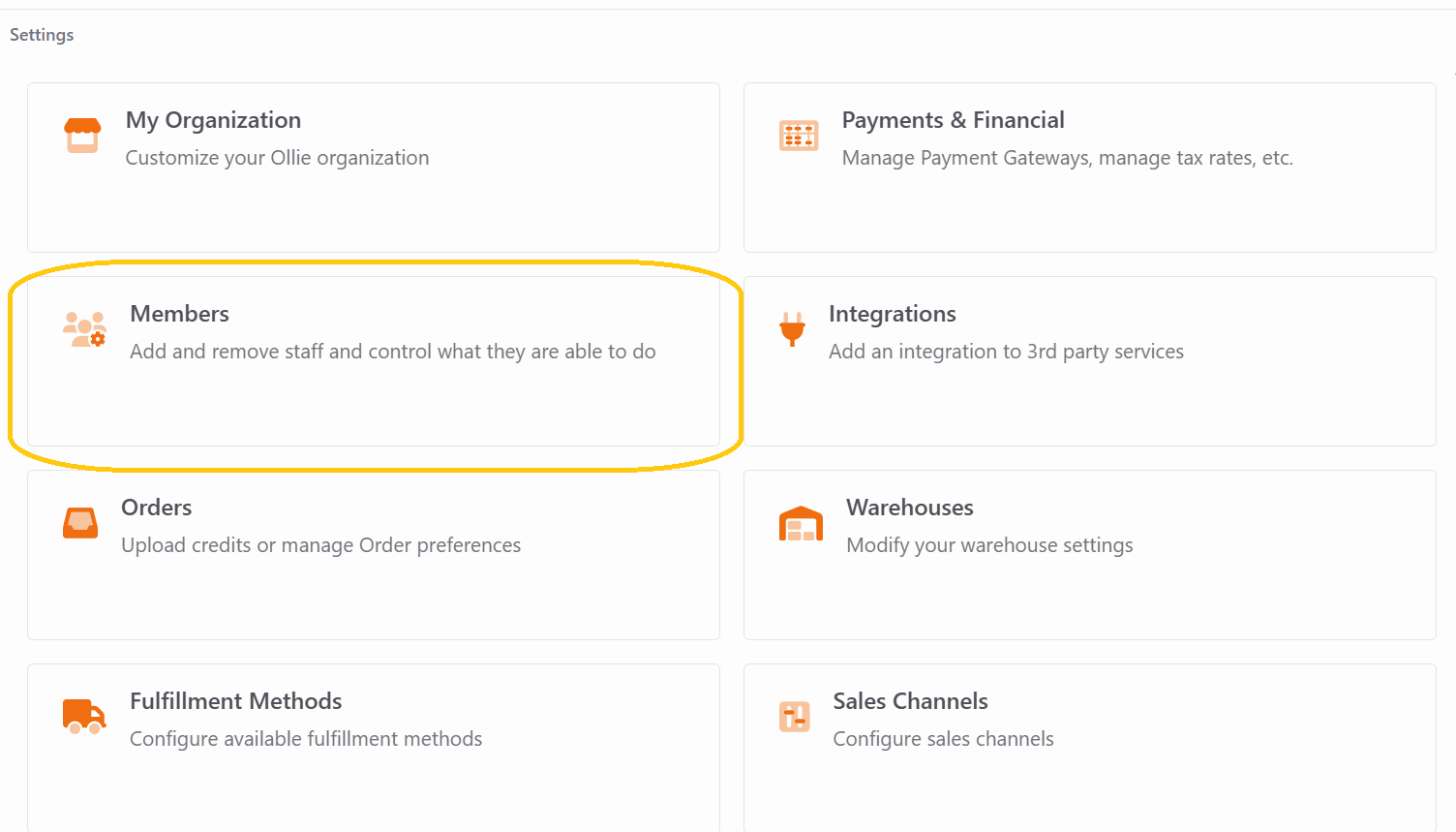
Task: Click 'Upload credits or manage Order preferences' text
Action: click(x=320, y=545)
